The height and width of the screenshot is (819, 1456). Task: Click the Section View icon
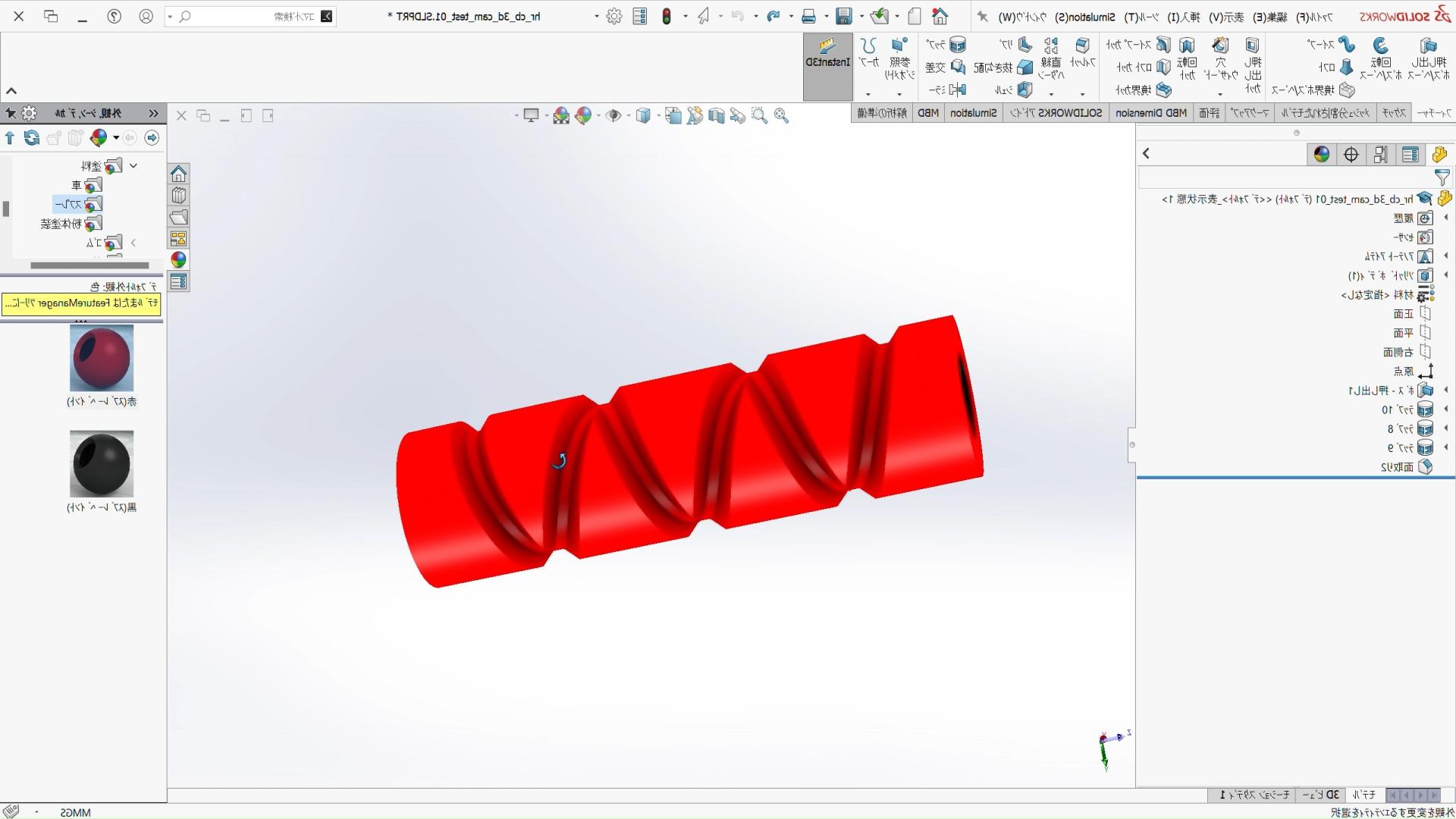point(717,115)
